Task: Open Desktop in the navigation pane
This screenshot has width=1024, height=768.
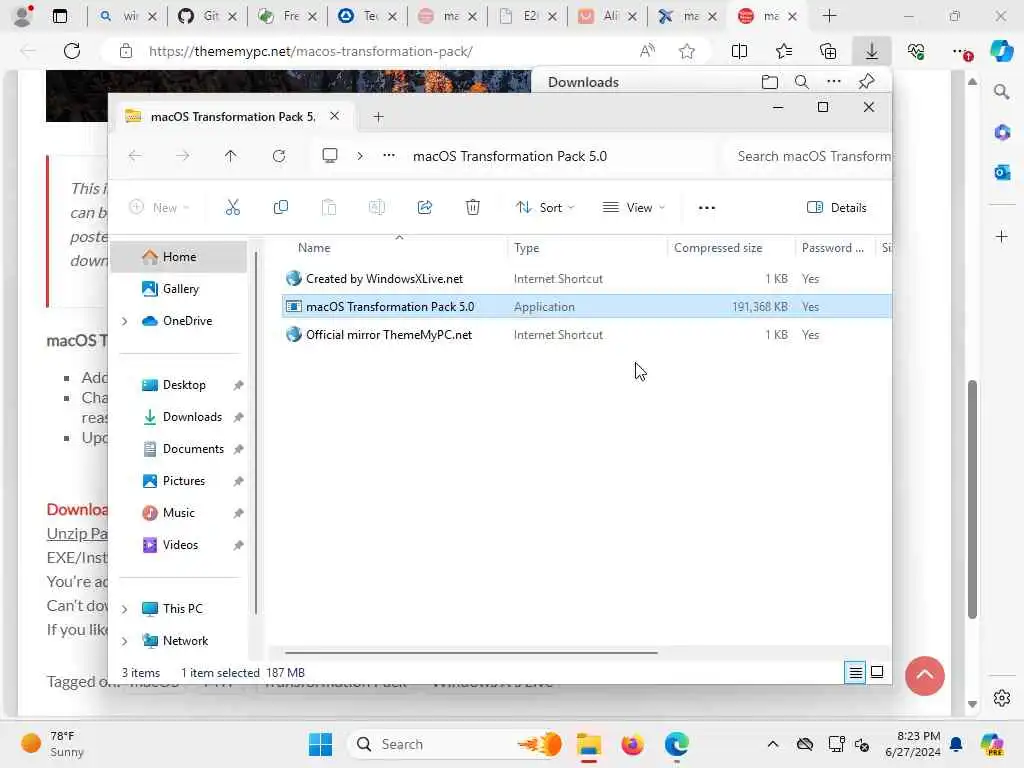Action: click(179, 385)
